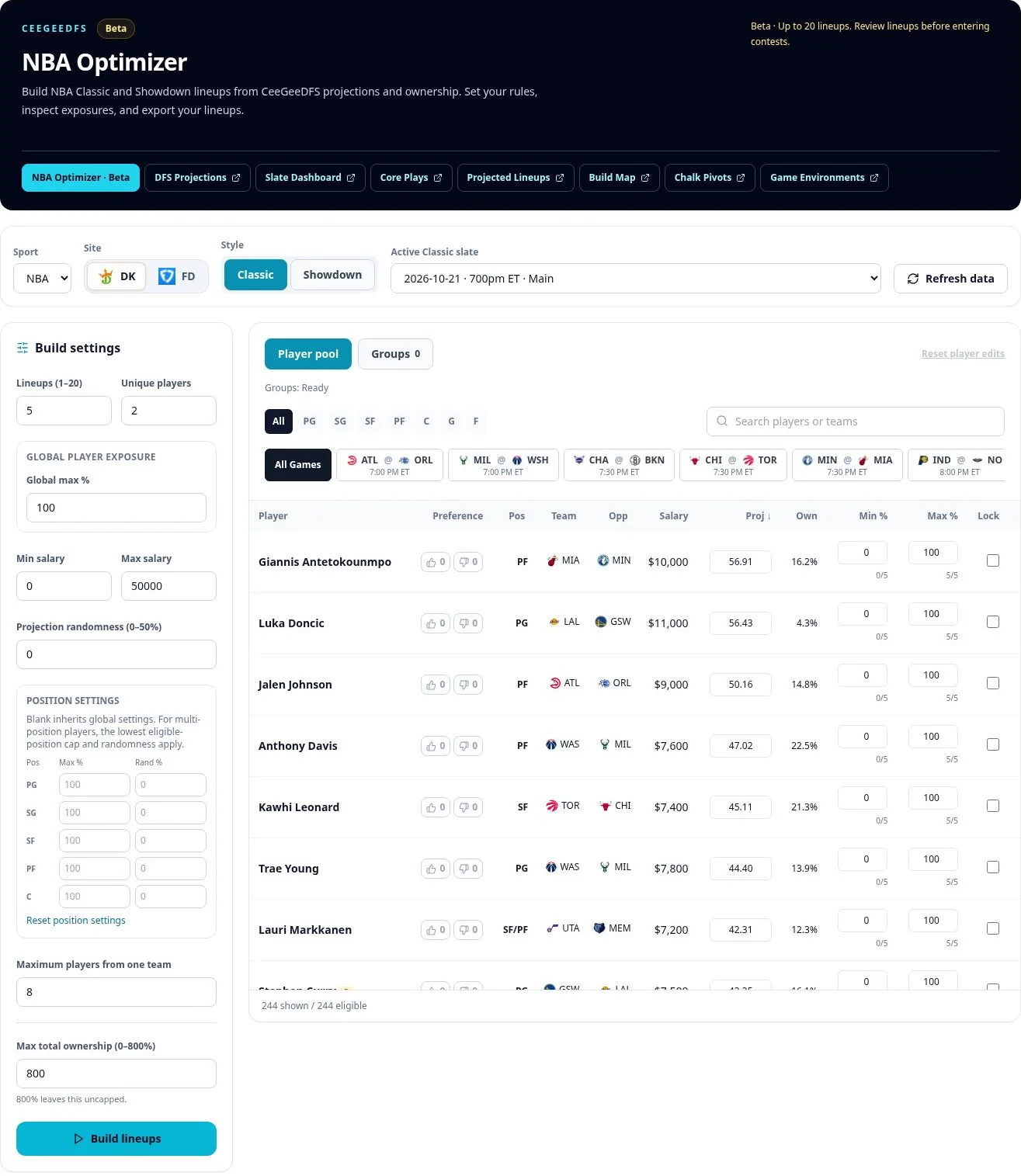The height and width of the screenshot is (1176, 1021).
Task: Lock Kawhi Leonard checkbox
Action: click(992, 806)
